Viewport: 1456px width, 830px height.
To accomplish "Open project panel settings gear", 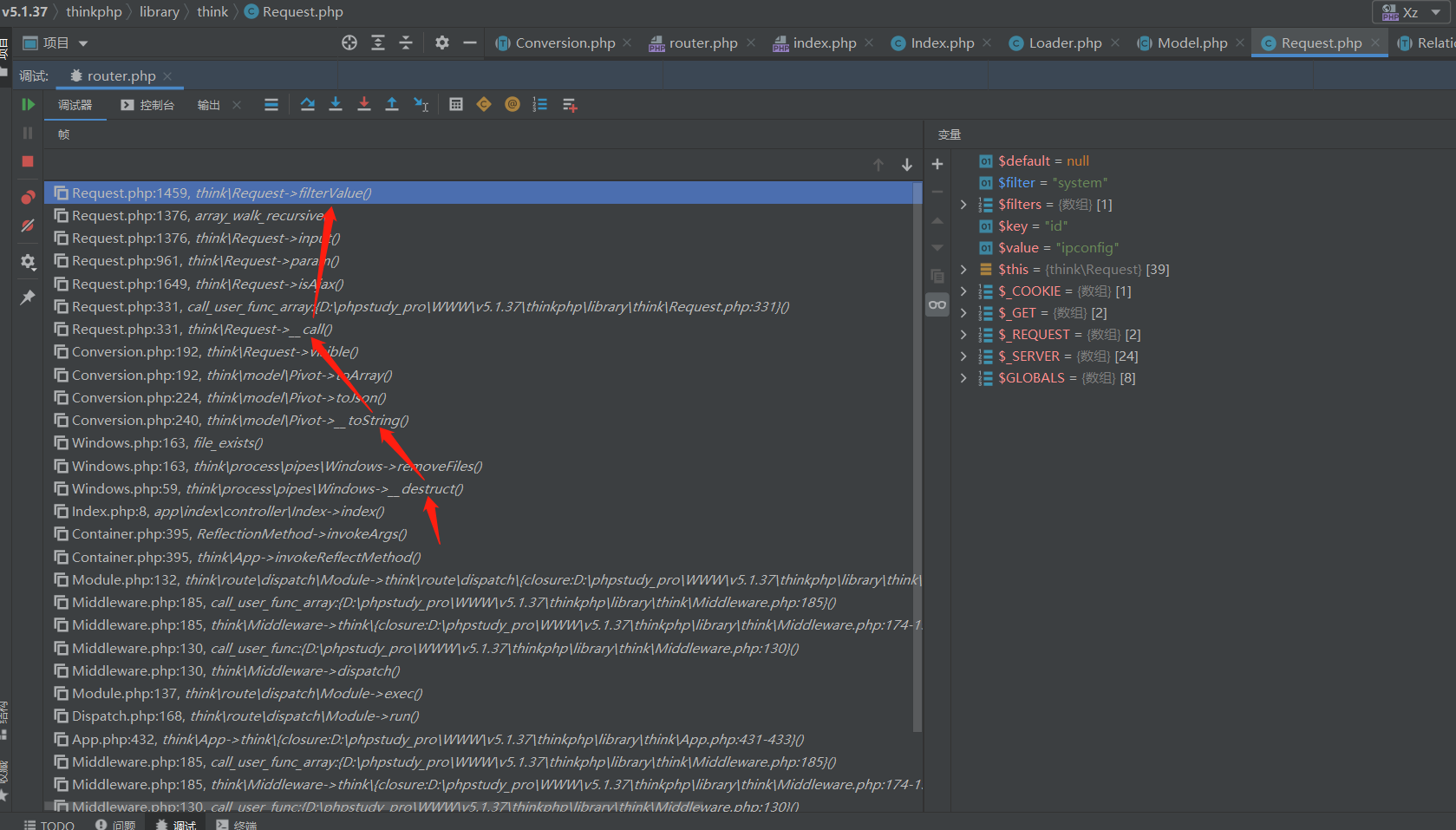I will pos(442,42).
